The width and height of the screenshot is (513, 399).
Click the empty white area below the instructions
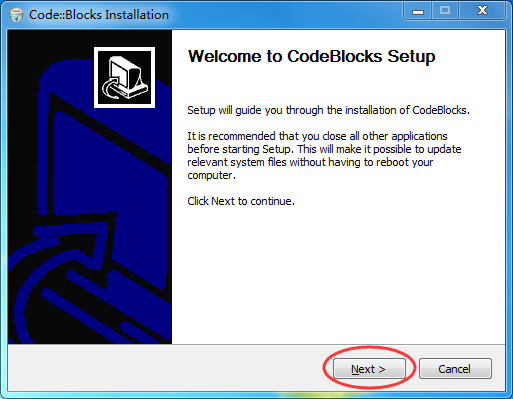point(338,273)
